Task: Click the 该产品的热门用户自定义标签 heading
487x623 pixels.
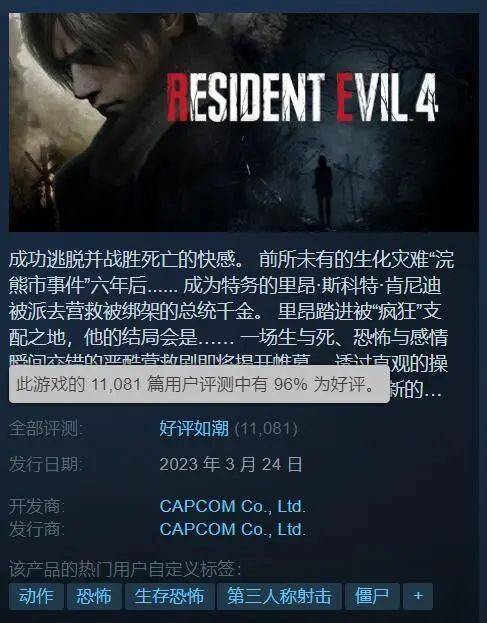Action: click(125, 569)
